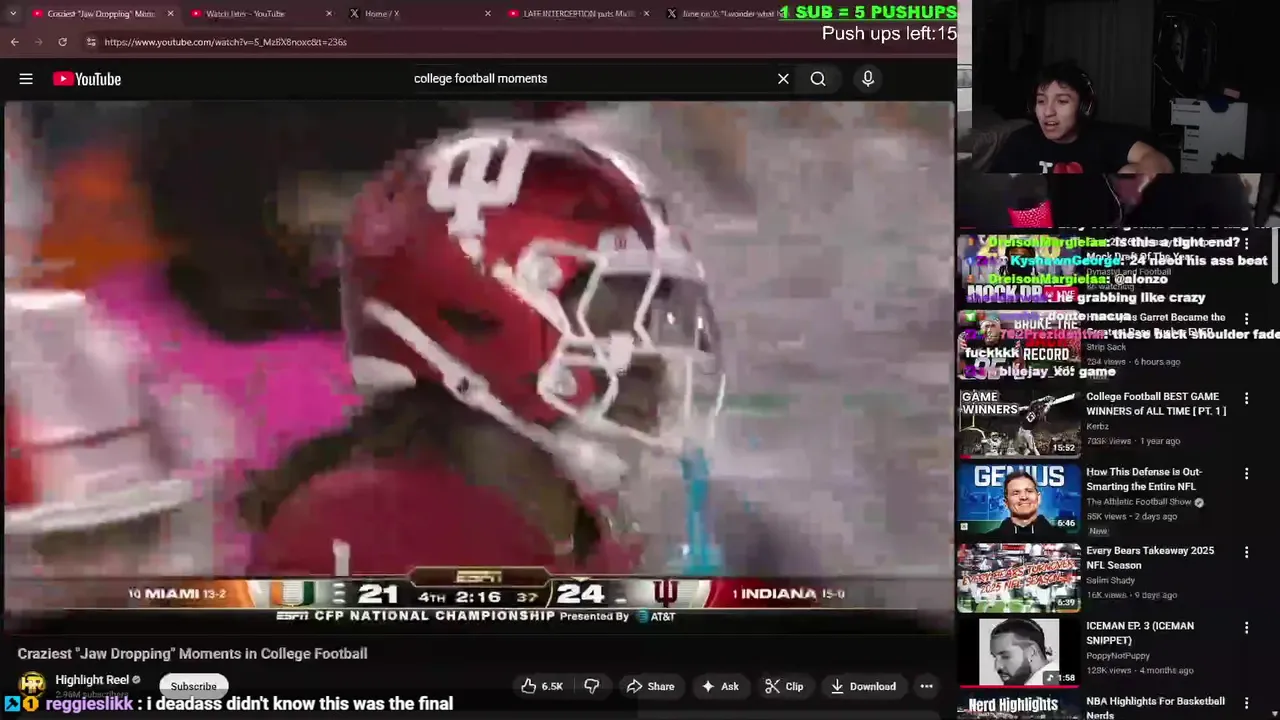
Task: Open the ICEMAN EP. 3 video thumbnail
Action: pyautogui.click(x=1019, y=652)
